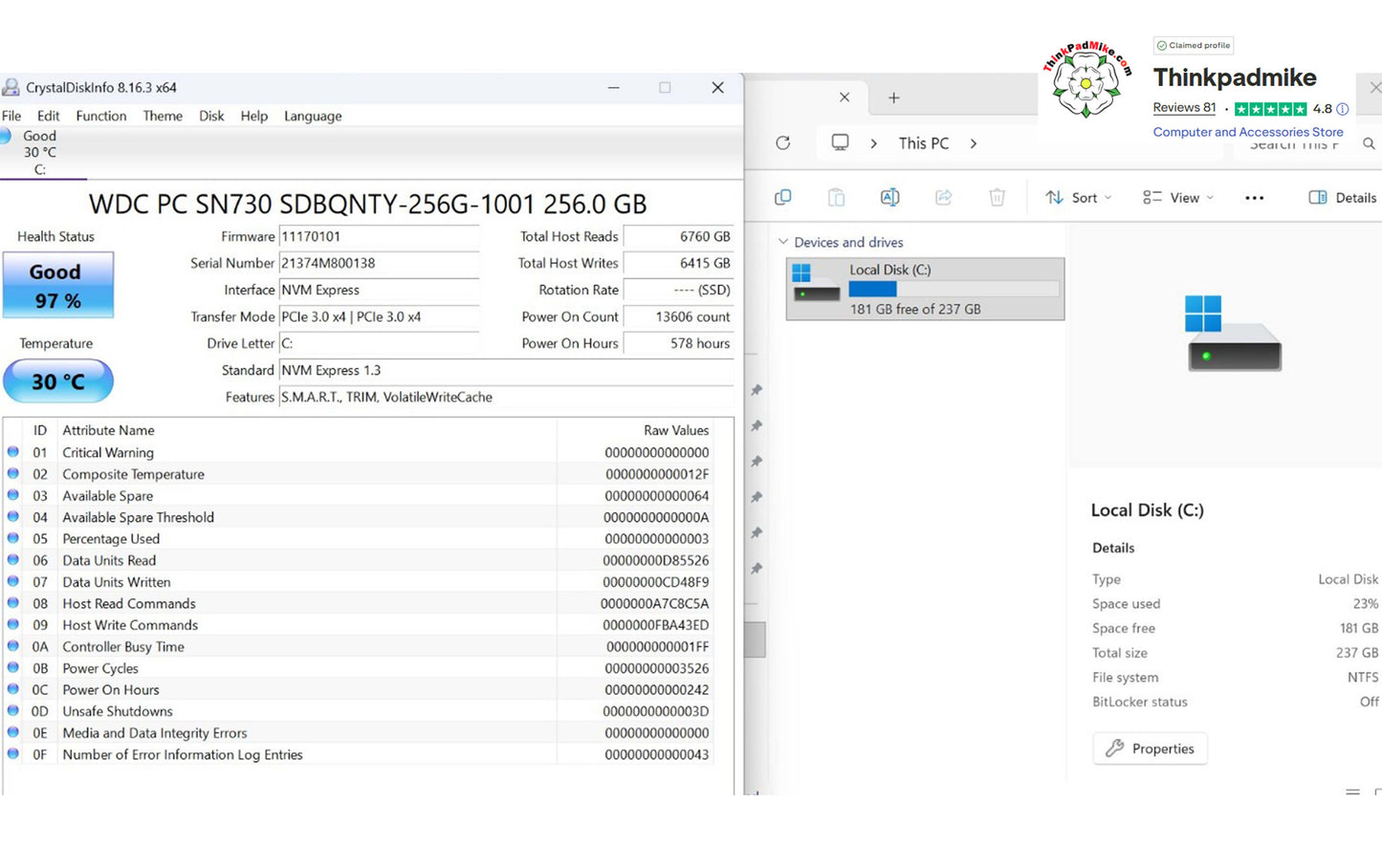Screen dimensions: 1382x868
Task: Open the View dropdown
Action: (x=1177, y=198)
